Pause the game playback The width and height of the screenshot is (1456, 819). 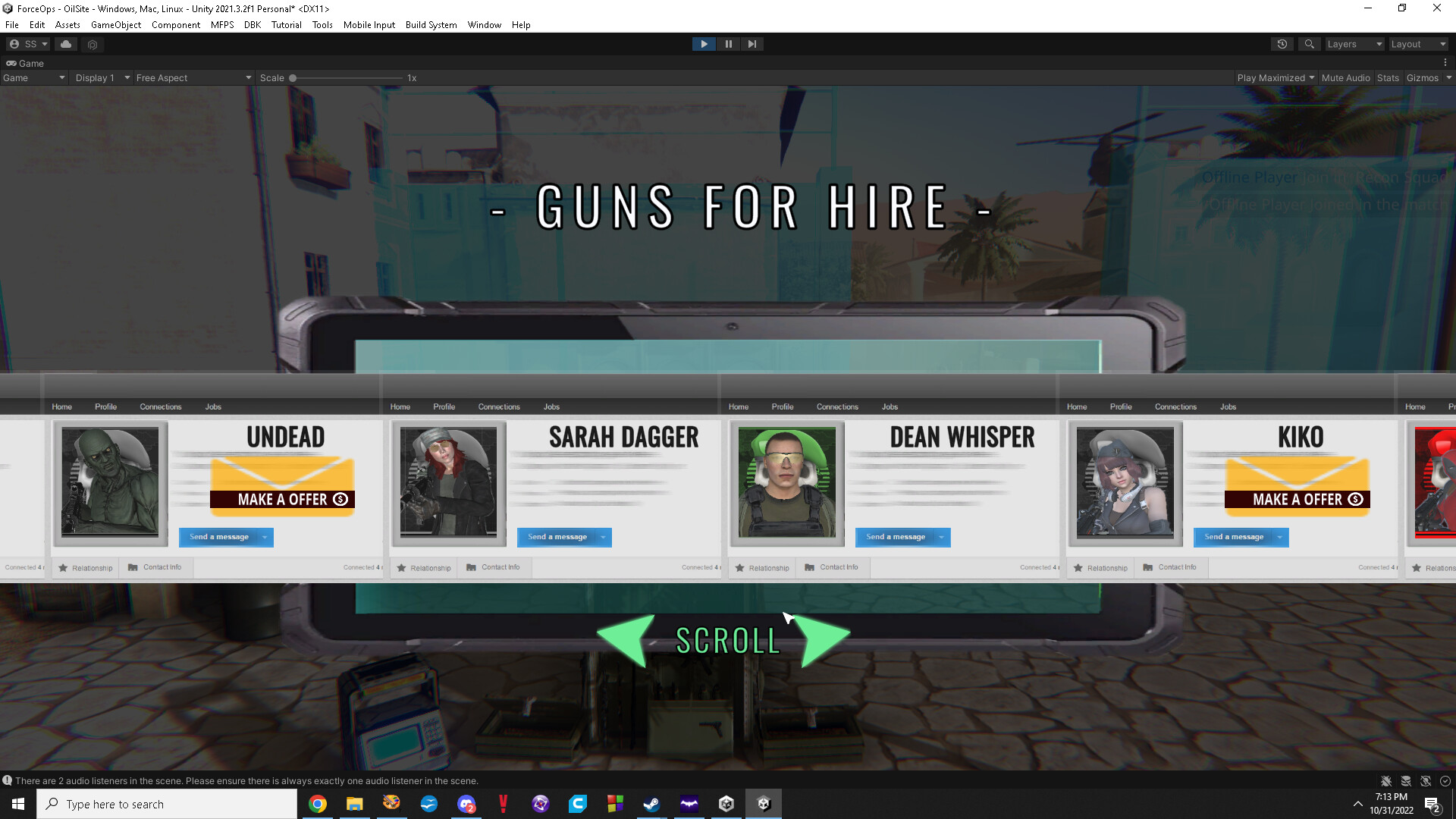(728, 44)
